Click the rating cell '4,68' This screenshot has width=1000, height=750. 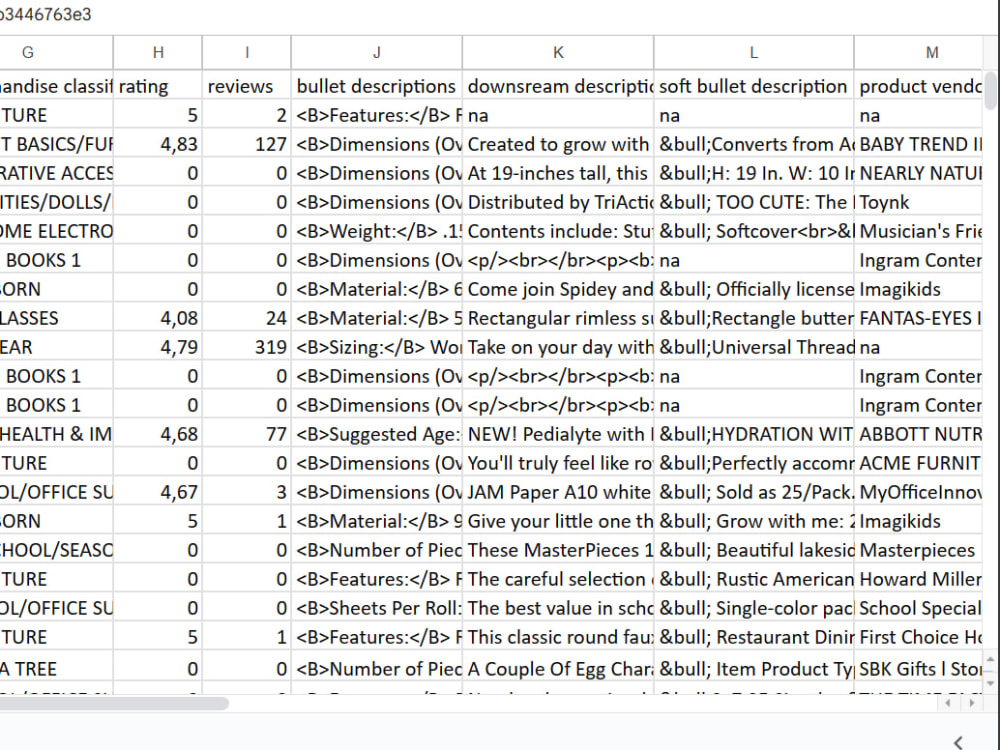(158, 434)
